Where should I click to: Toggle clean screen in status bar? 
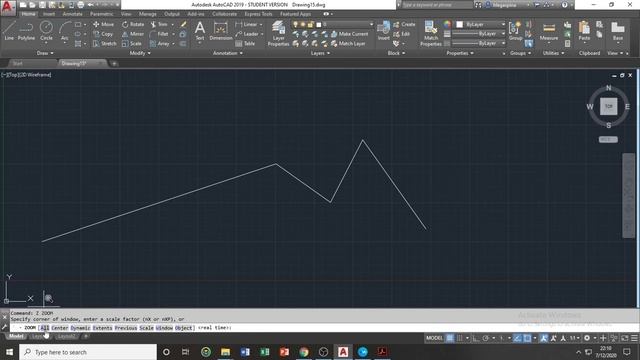pos(624,338)
